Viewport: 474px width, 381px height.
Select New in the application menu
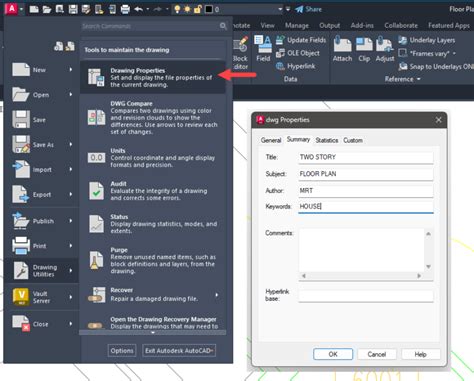pyautogui.click(x=42, y=70)
